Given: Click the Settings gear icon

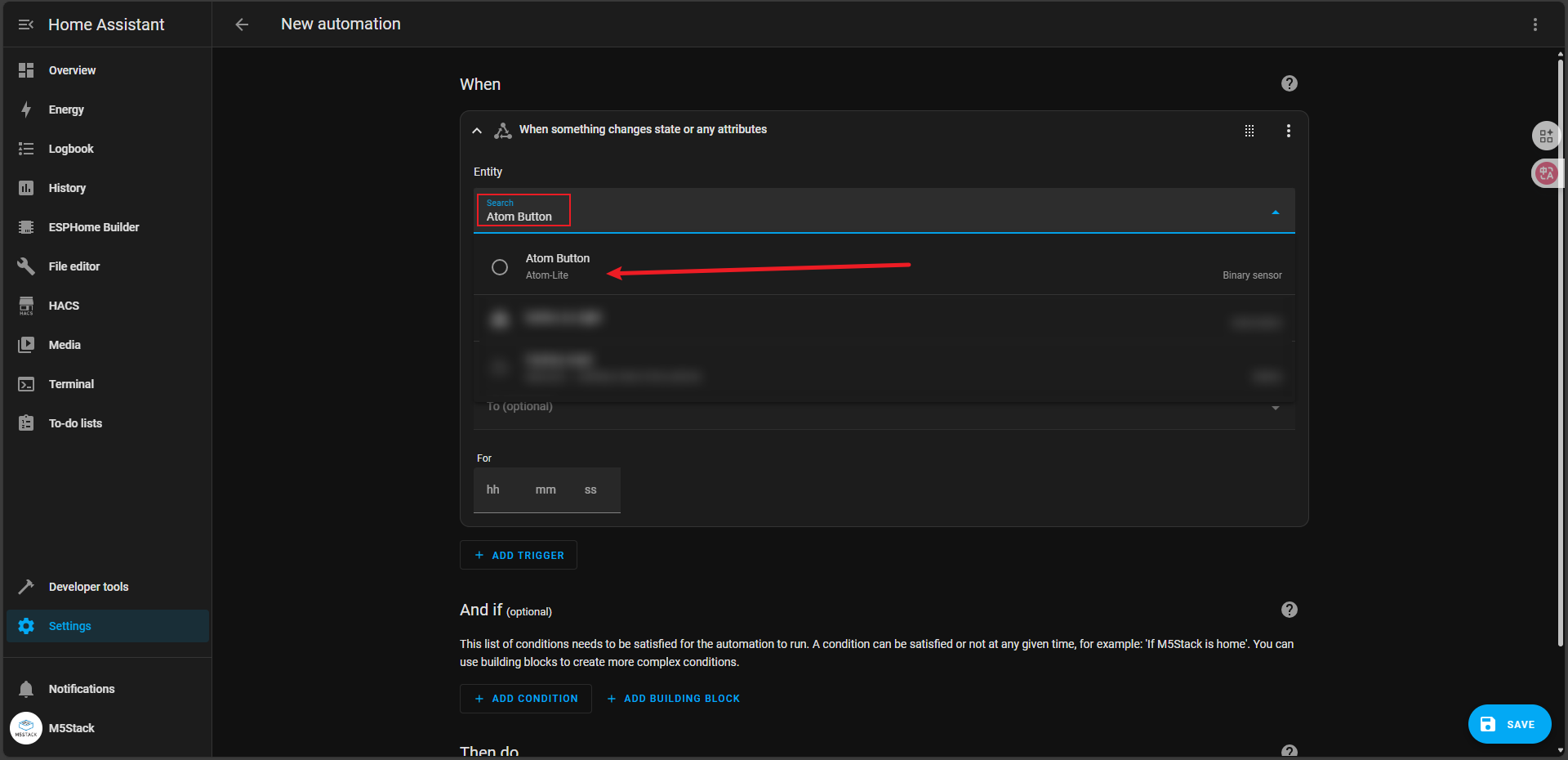Looking at the screenshot, I should 26,626.
